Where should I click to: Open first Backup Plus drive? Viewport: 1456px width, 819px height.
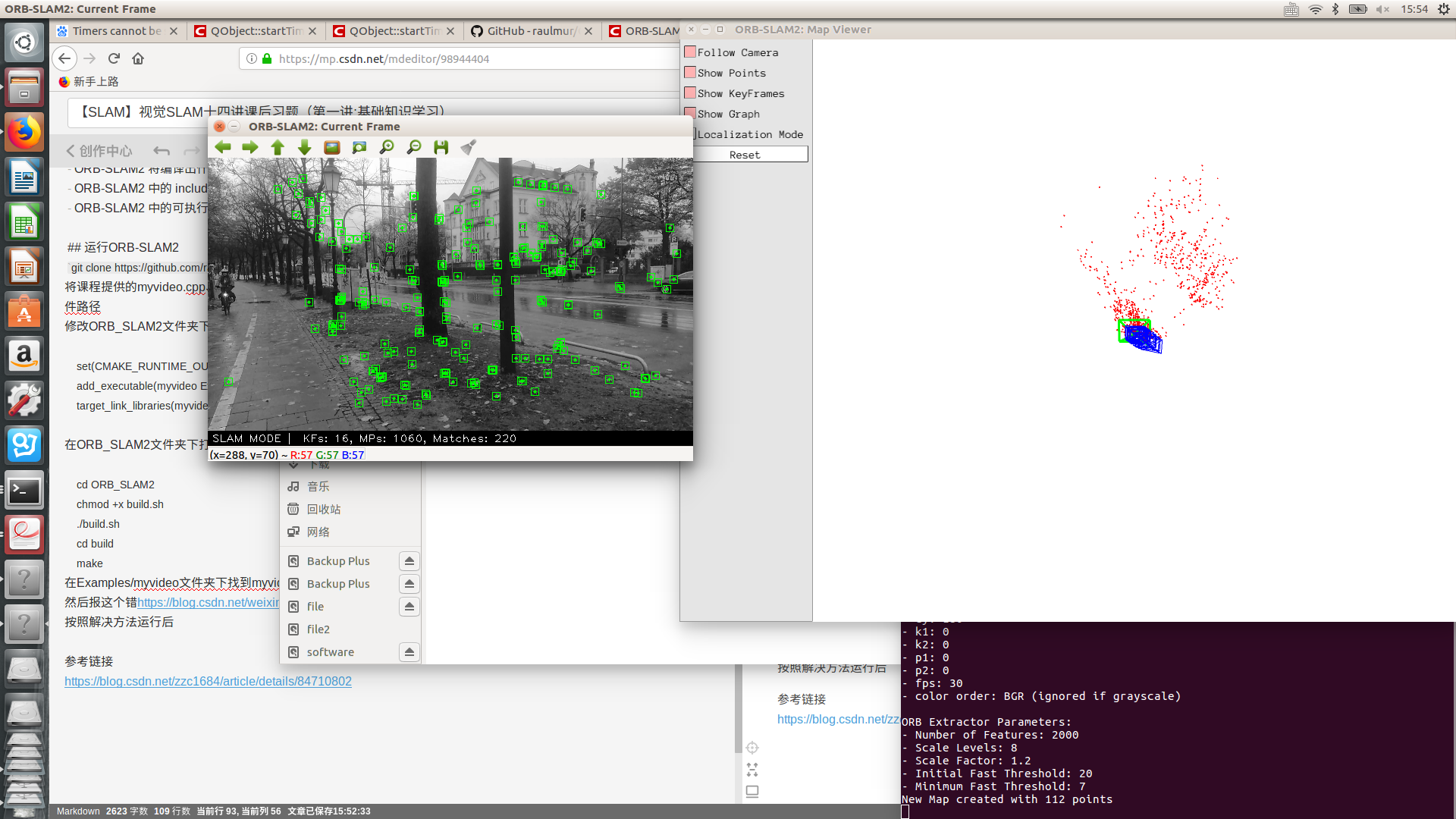pyautogui.click(x=338, y=561)
